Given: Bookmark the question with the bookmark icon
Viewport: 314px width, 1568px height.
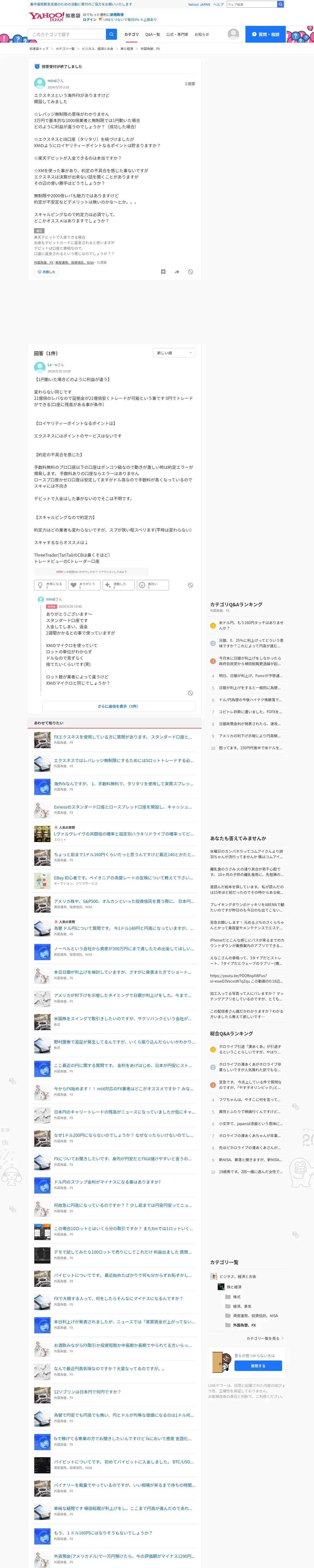Looking at the screenshot, I should click(x=163, y=272).
